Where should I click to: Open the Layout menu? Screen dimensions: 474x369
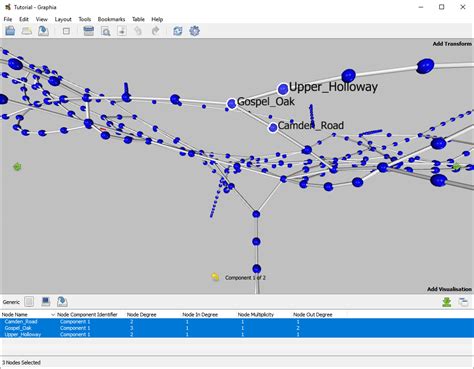click(x=63, y=19)
